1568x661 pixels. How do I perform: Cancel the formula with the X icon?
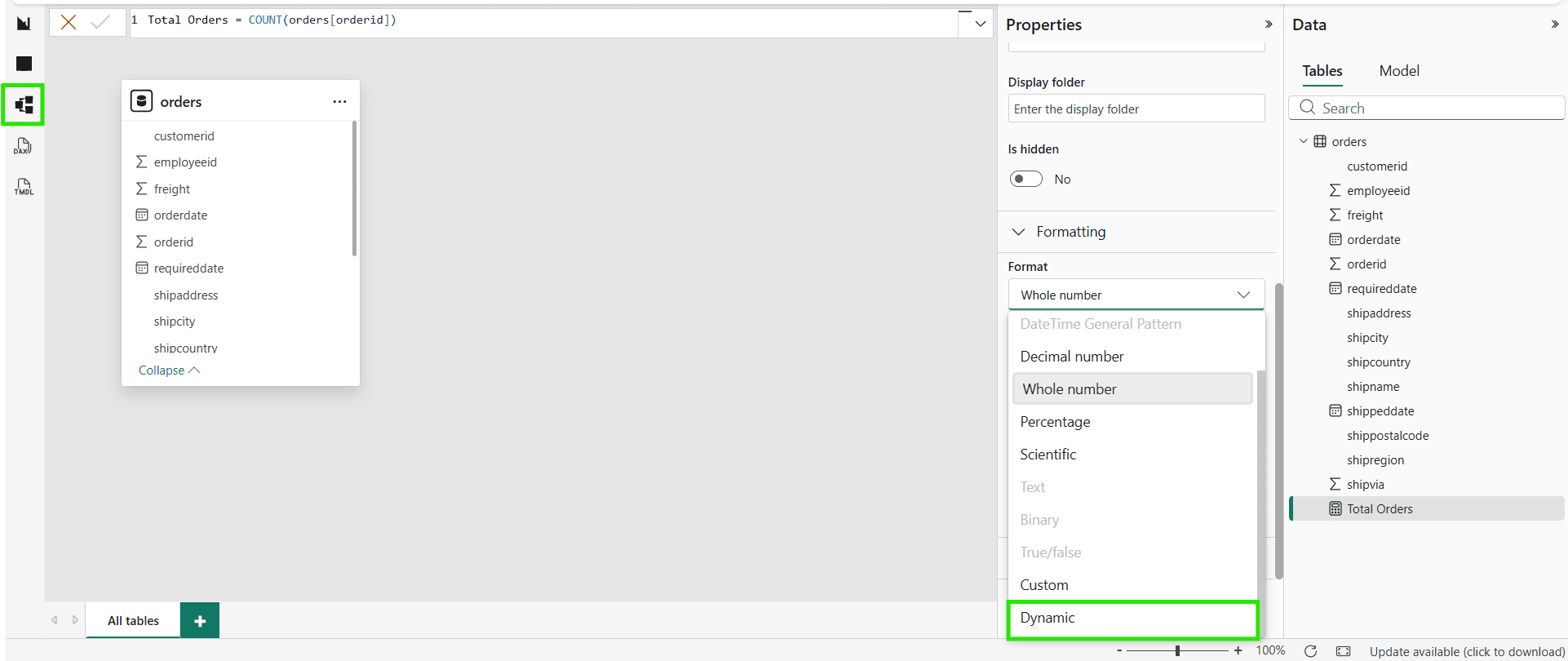pos(69,22)
